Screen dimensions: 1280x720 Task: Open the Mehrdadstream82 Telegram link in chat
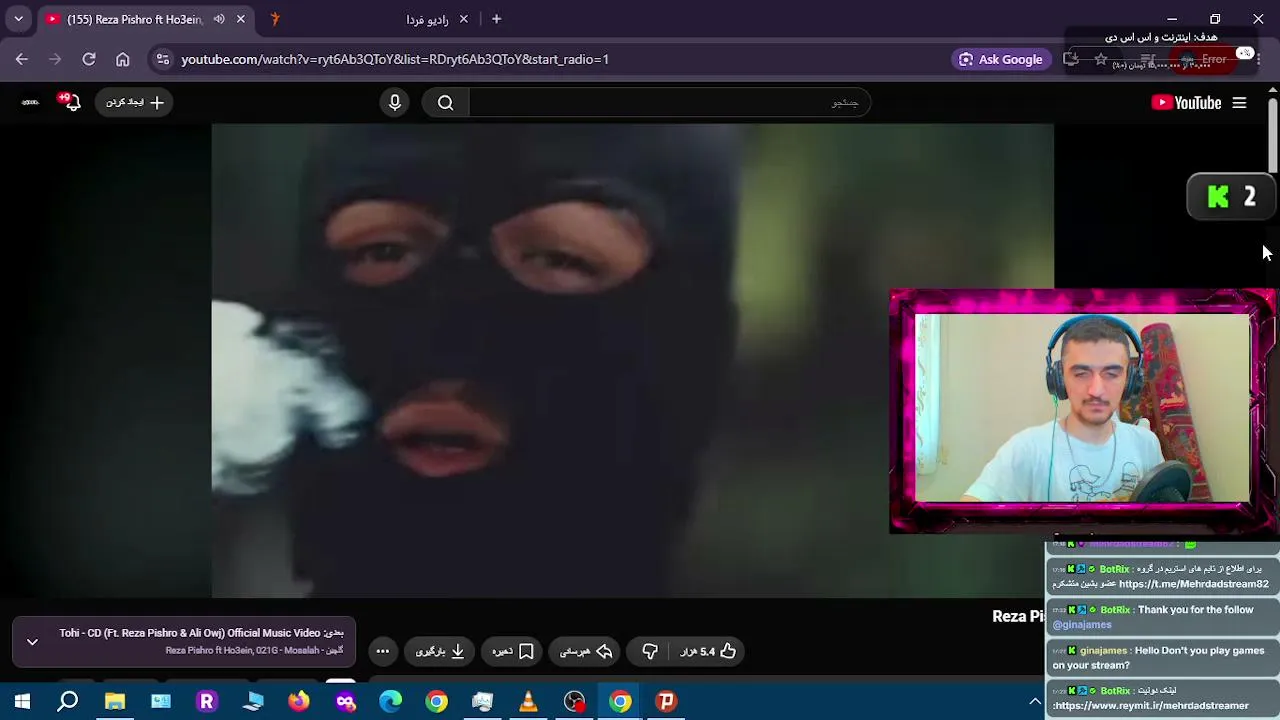[1194, 584]
